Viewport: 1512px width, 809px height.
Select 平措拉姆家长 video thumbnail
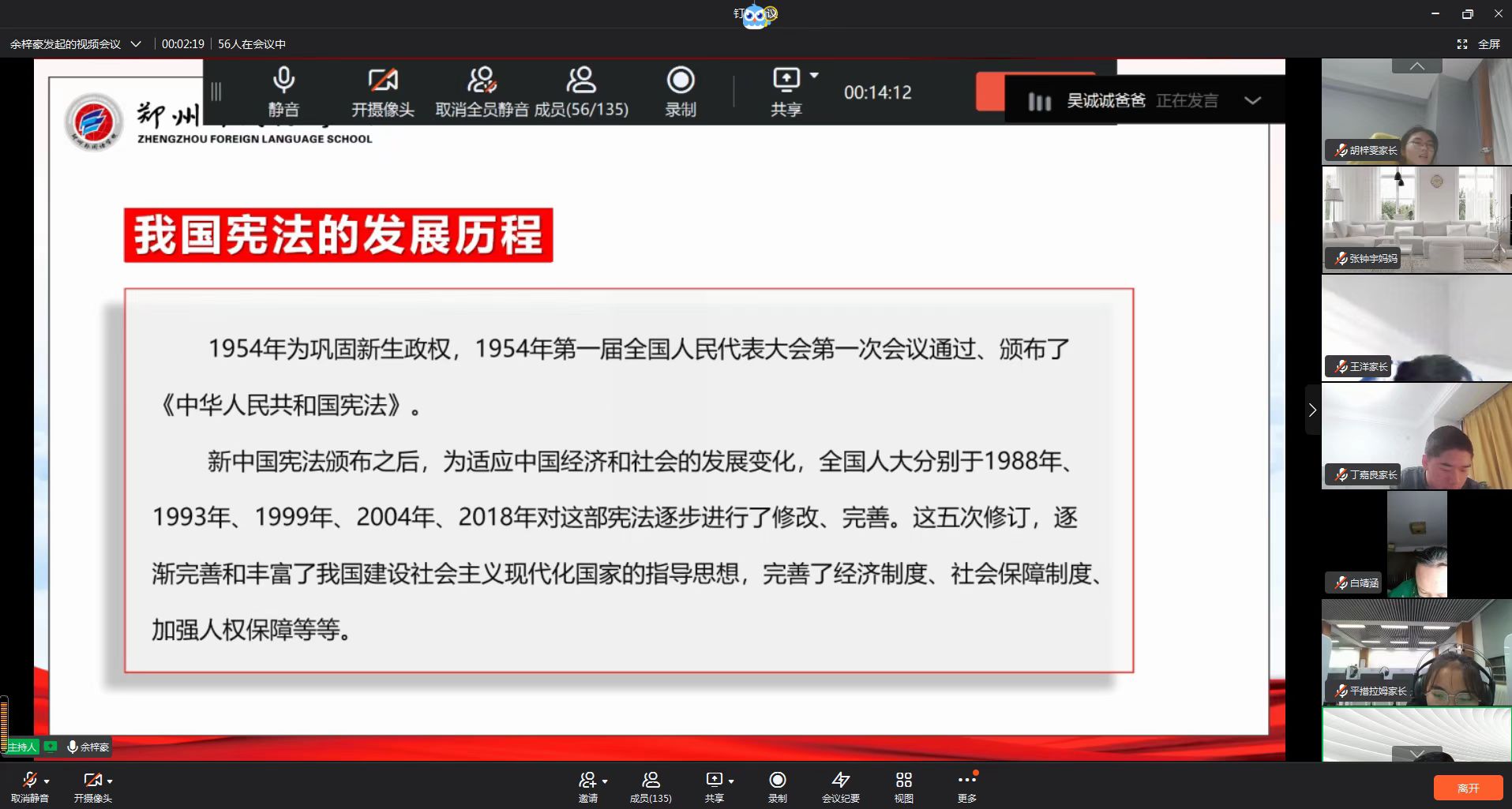1416,652
